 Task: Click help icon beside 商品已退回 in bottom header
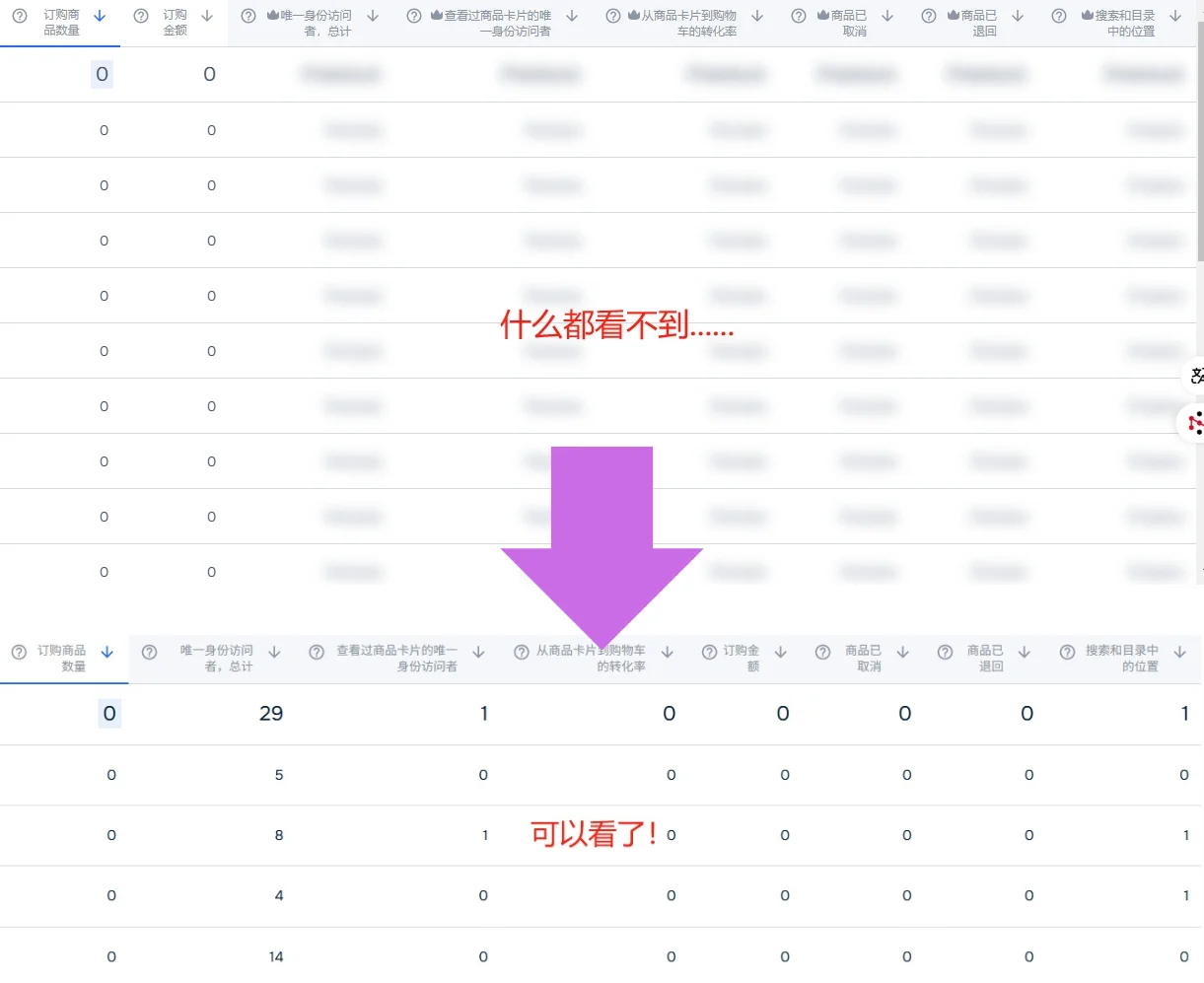coord(943,653)
